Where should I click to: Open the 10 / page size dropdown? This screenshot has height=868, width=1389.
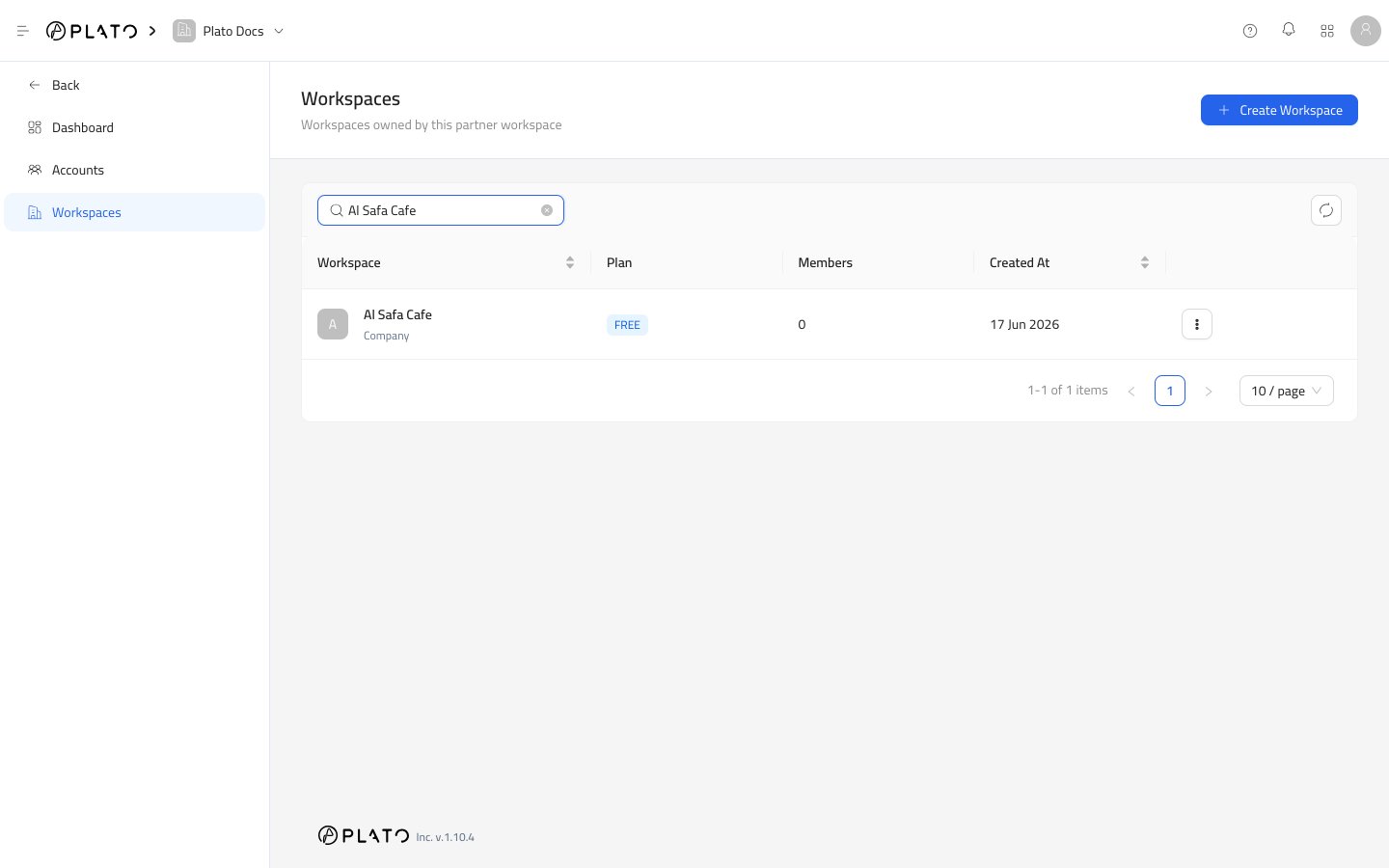pos(1287,391)
